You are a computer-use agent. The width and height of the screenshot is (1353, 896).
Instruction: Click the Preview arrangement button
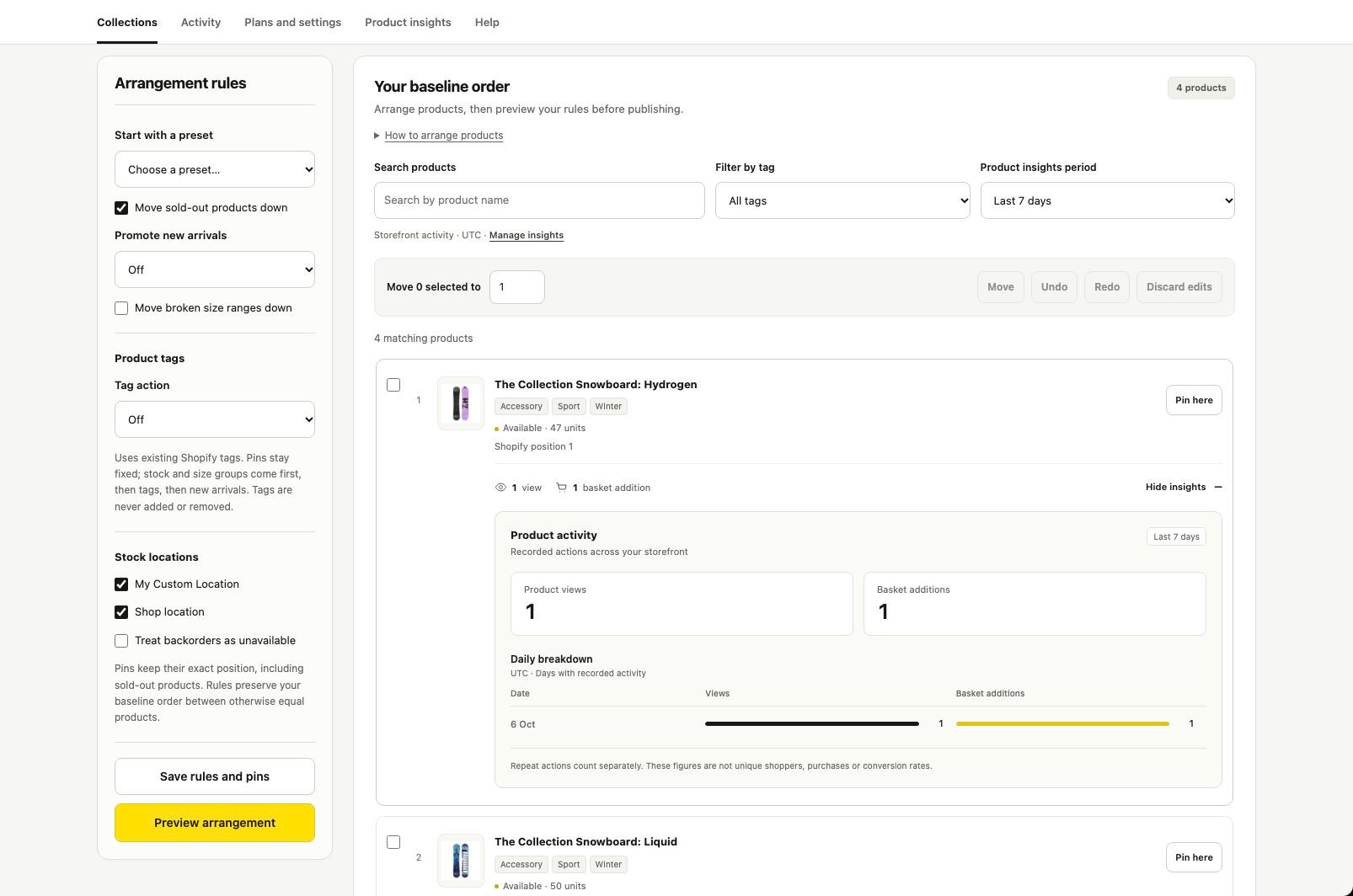click(215, 823)
